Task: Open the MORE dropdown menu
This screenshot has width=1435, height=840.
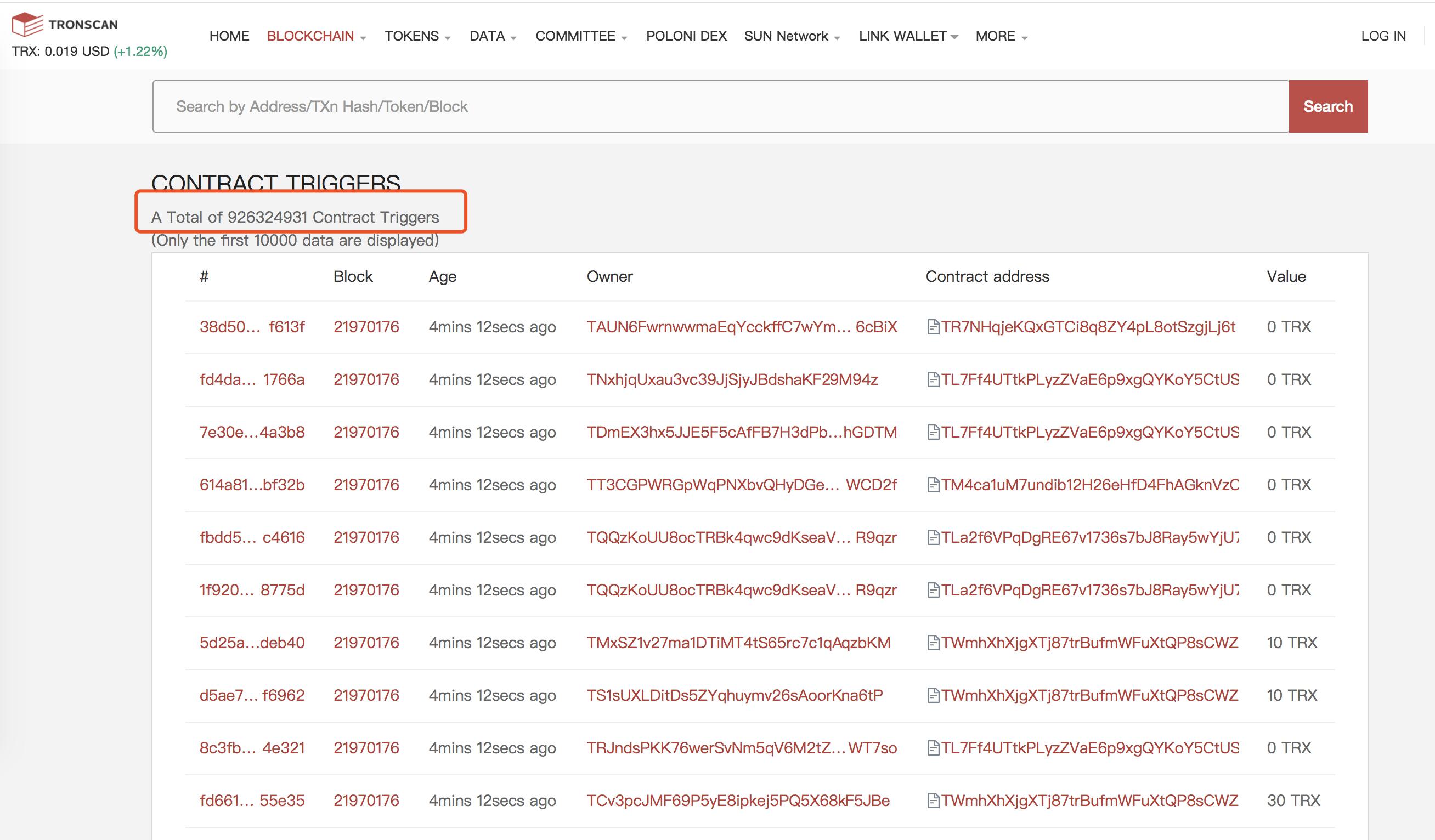Action: point(1001,36)
